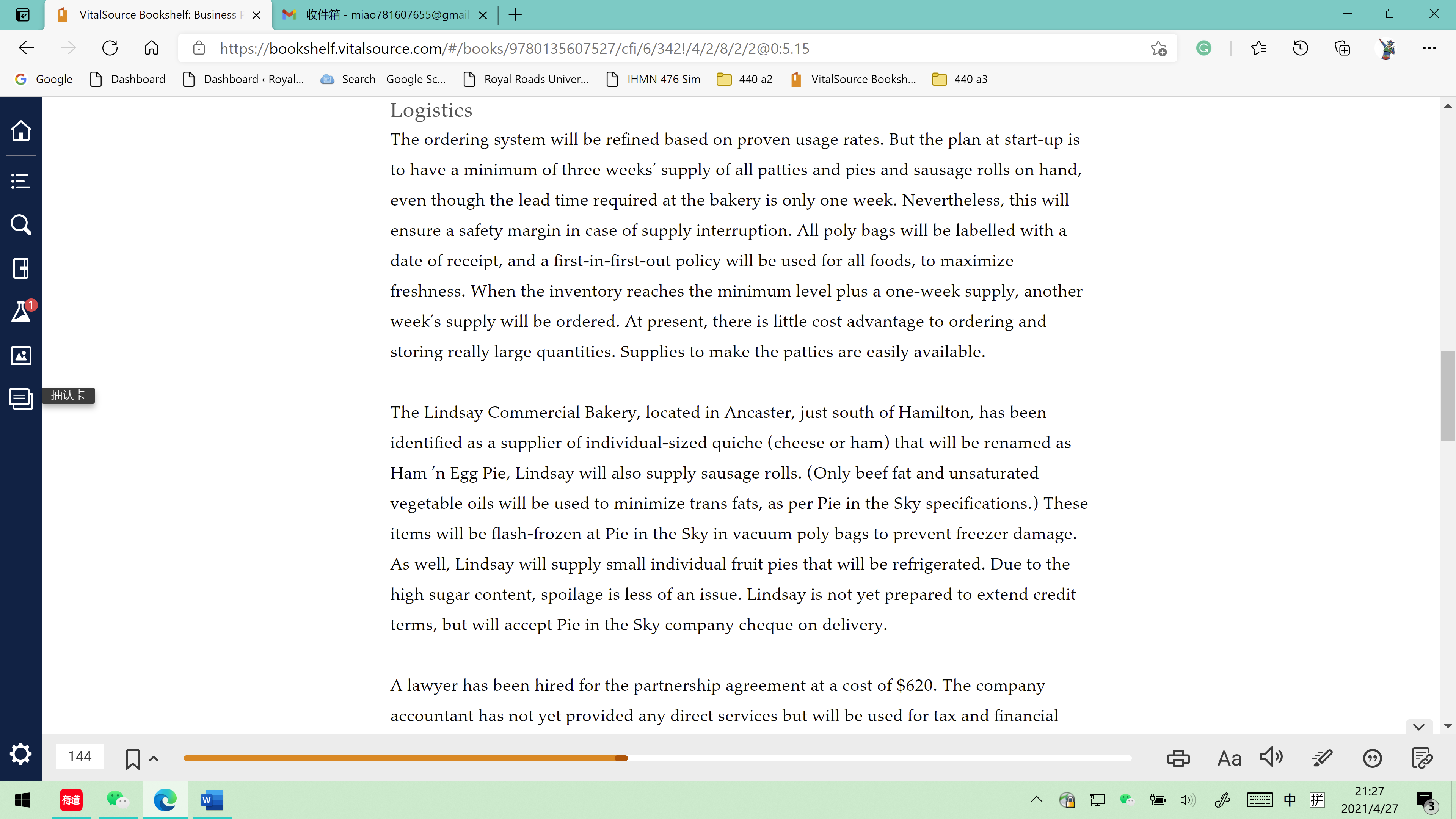Open the volume control in tray

[1188, 800]
